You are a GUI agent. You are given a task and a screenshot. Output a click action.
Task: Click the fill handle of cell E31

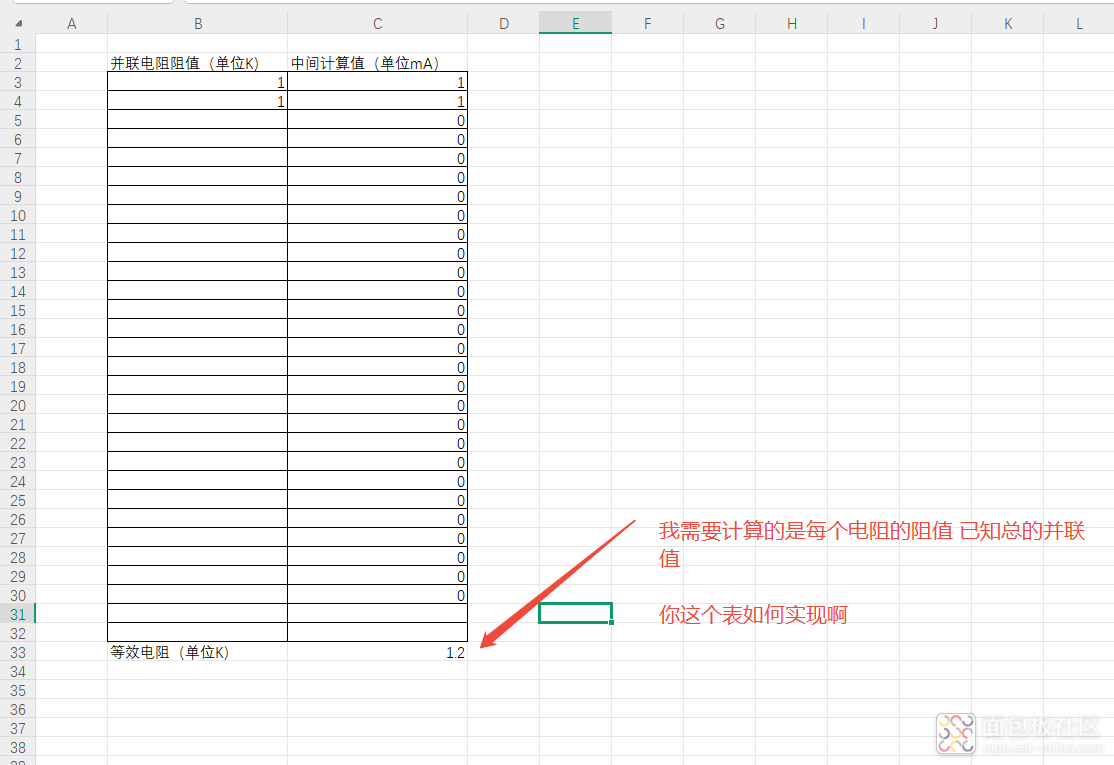[x=611, y=622]
